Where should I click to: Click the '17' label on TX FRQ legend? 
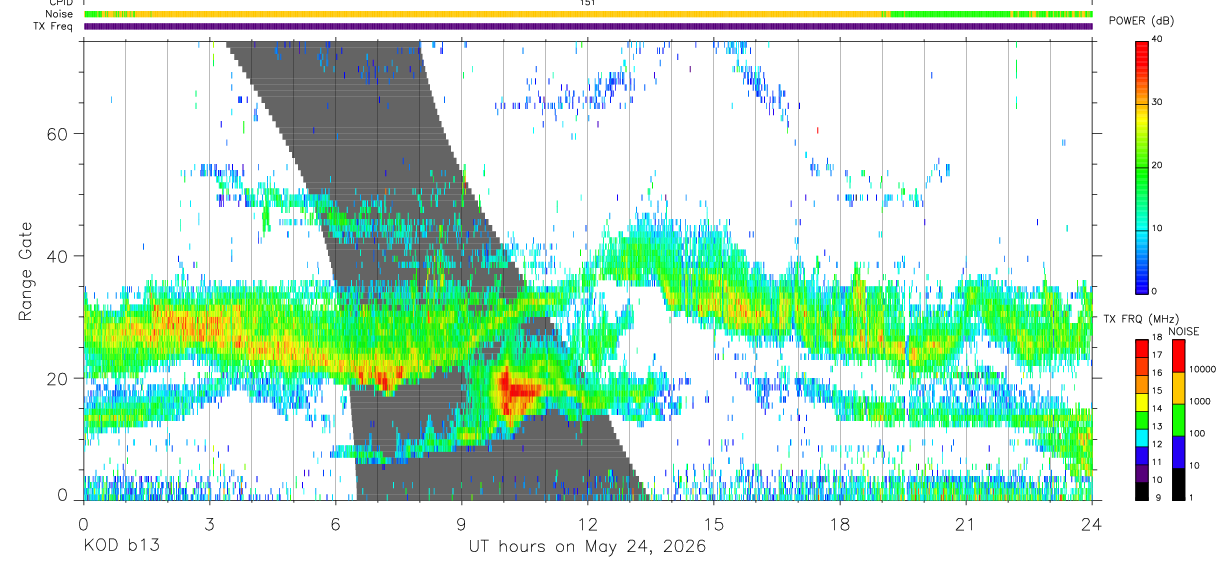pos(1159,355)
